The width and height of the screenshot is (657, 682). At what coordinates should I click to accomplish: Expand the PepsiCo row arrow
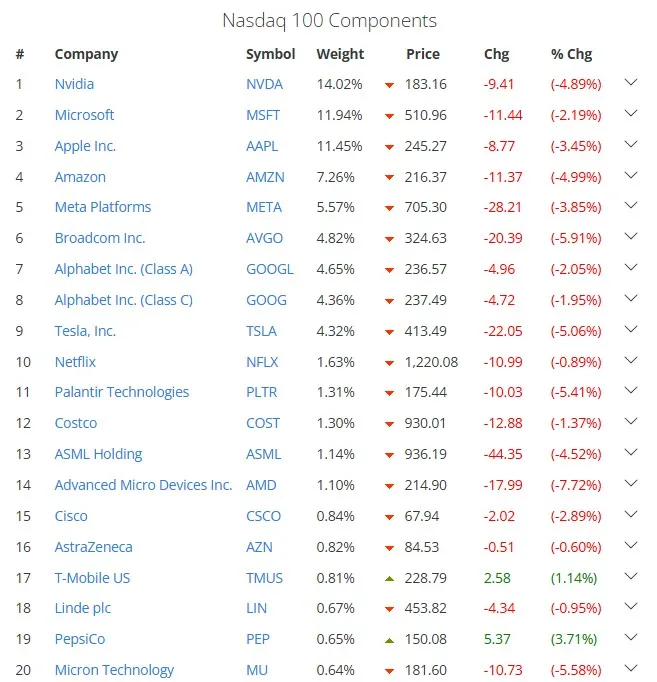pos(630,638)
